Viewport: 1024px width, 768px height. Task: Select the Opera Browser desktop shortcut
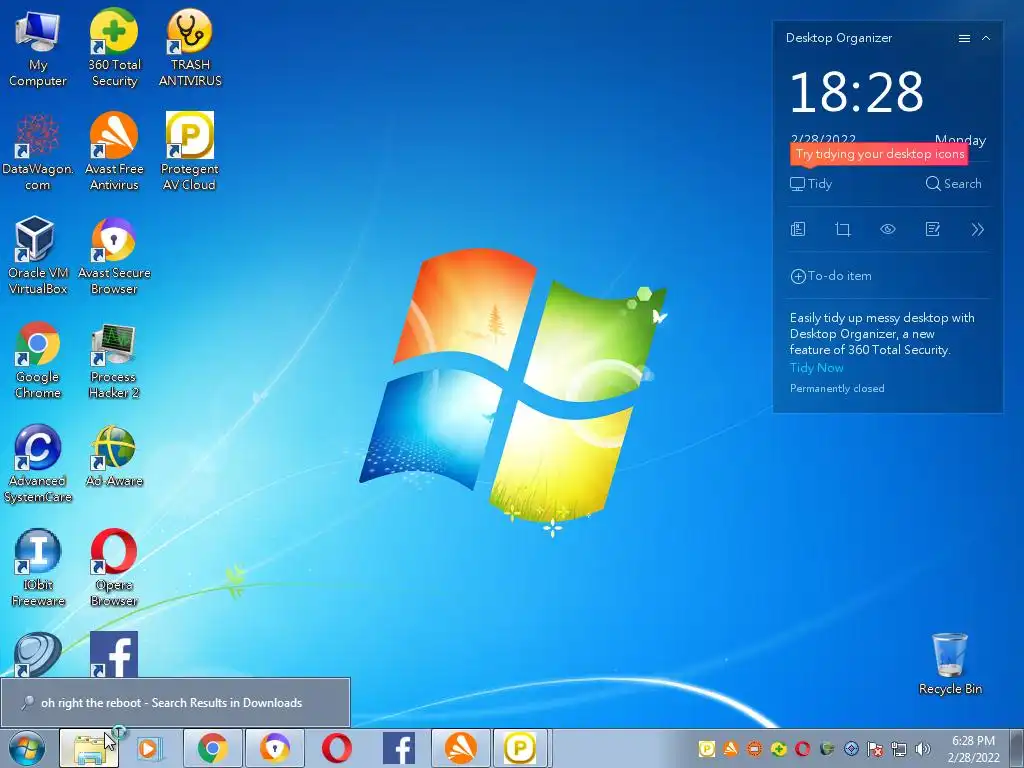pos(114,568)
